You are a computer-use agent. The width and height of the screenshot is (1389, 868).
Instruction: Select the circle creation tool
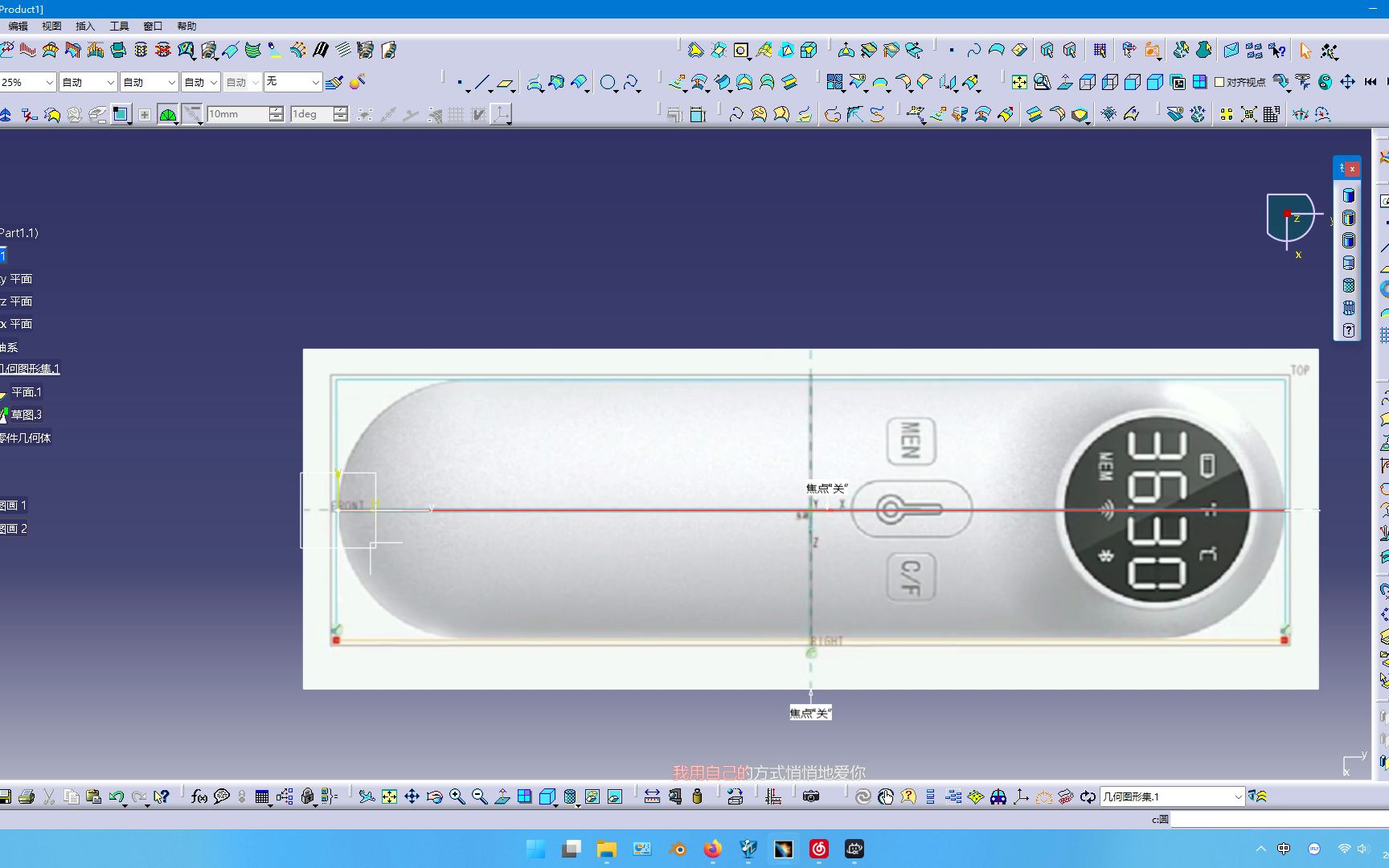tap(608, 82)
